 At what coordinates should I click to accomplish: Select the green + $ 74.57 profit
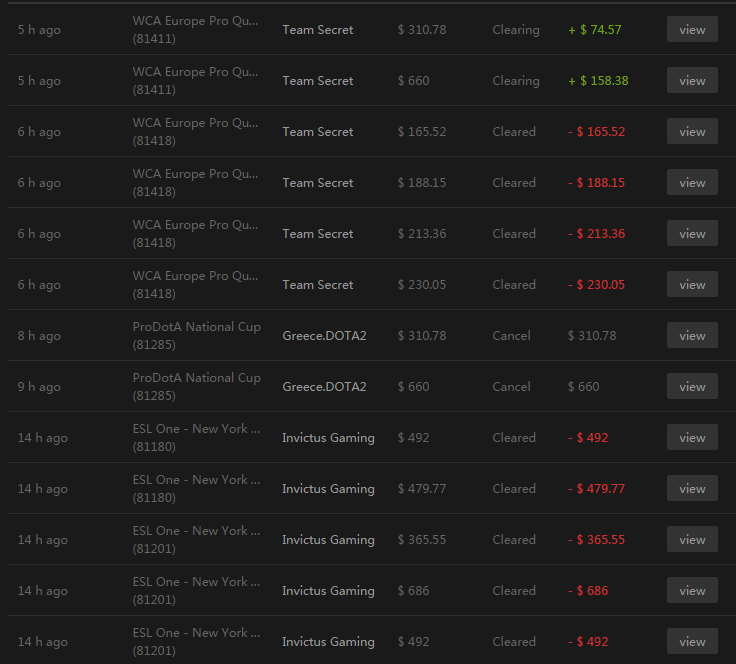(595, 30)
